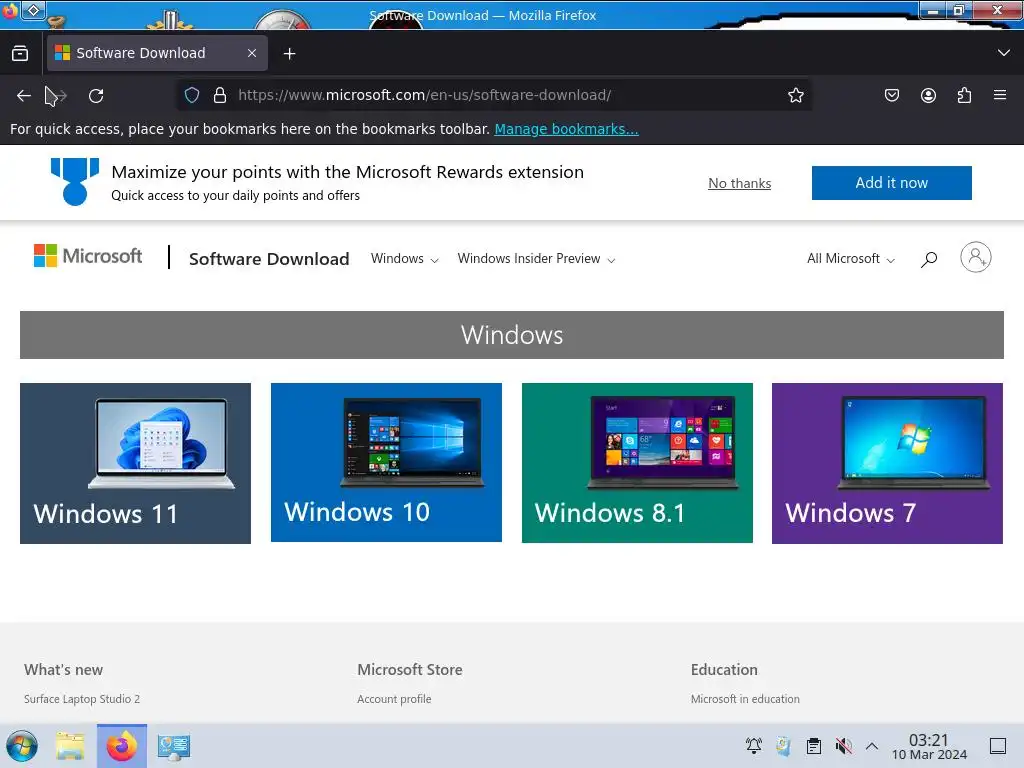
Task: Click the Software Download heading link
Action: point(269,259)
